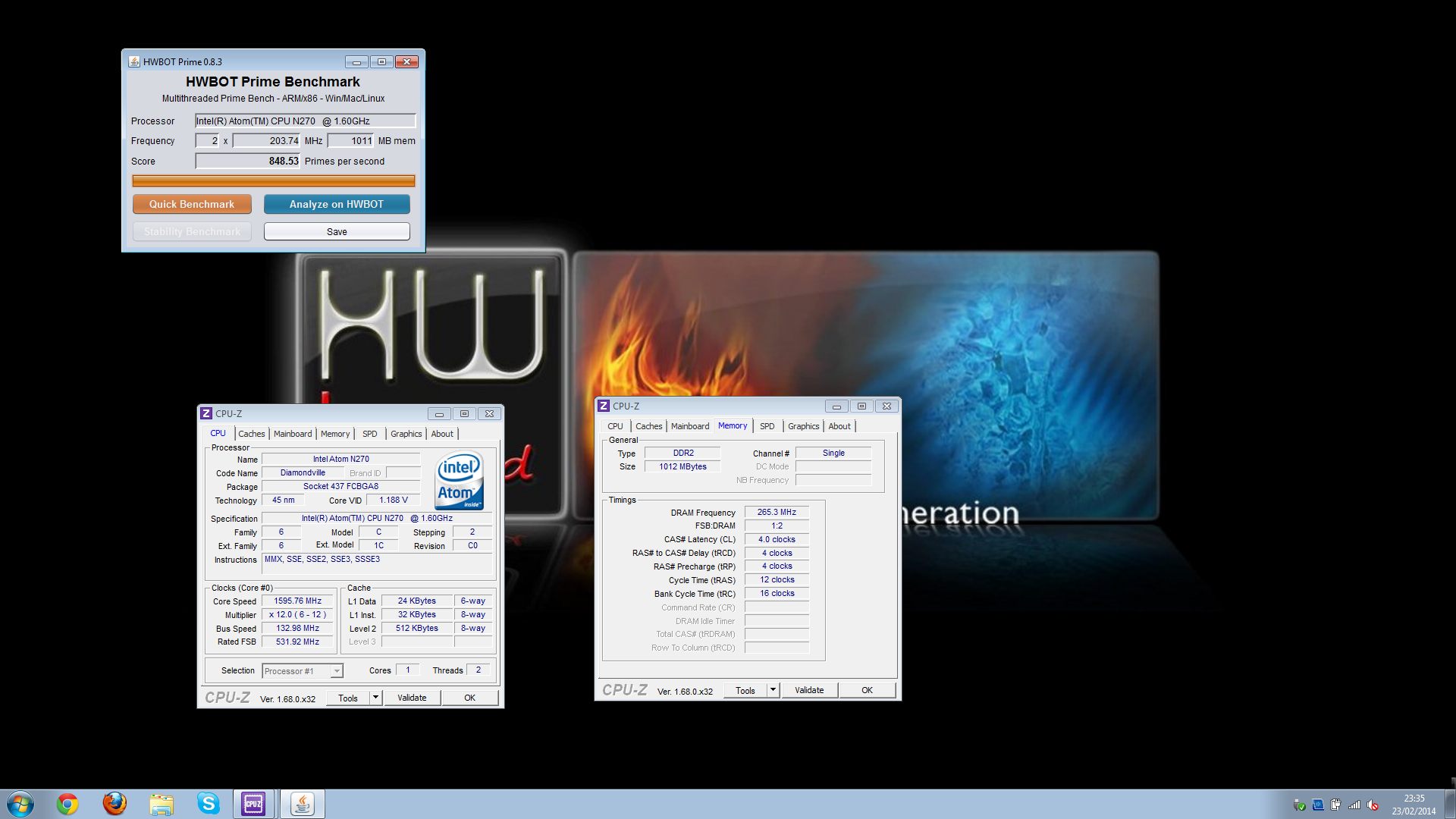Screen dimensions: 1456x819
Task: Open the network signal tray icon
Action: click(1354, 805)
